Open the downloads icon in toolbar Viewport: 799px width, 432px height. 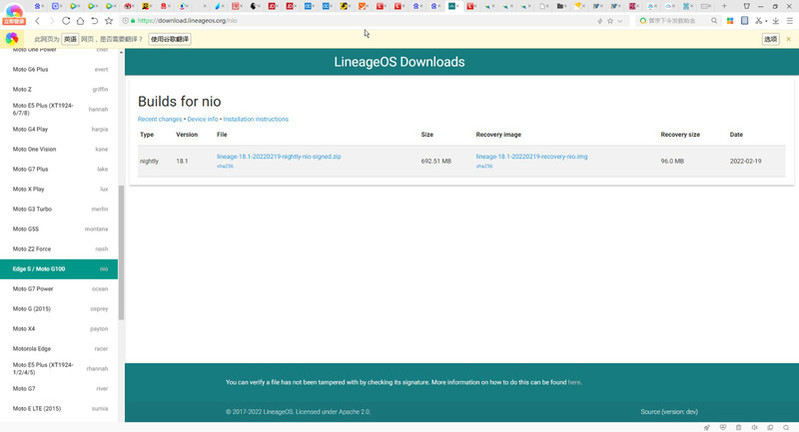point(776,21)
